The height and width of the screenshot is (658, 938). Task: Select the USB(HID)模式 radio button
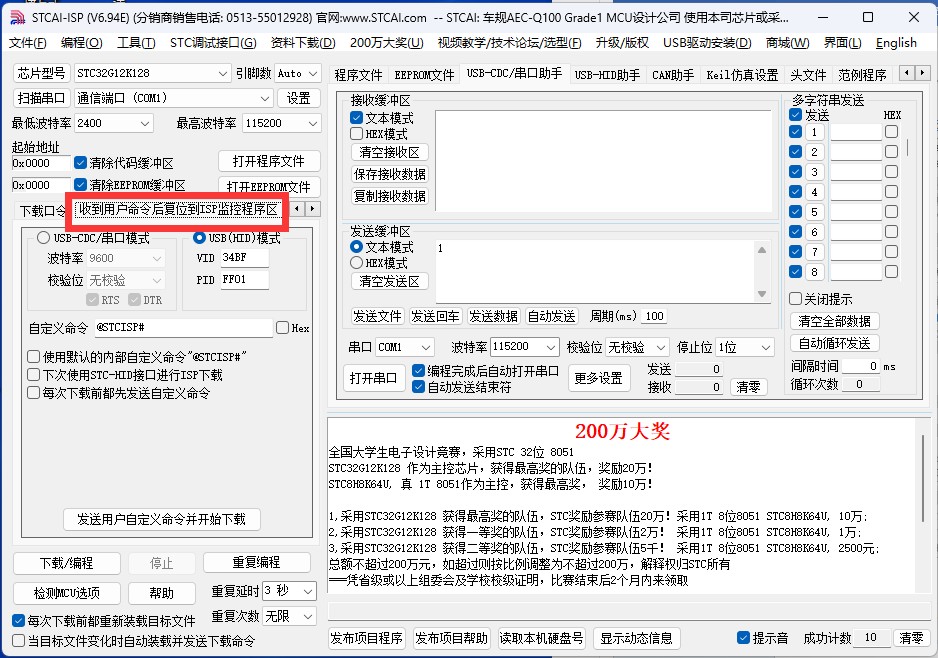[x=199, y=238]
